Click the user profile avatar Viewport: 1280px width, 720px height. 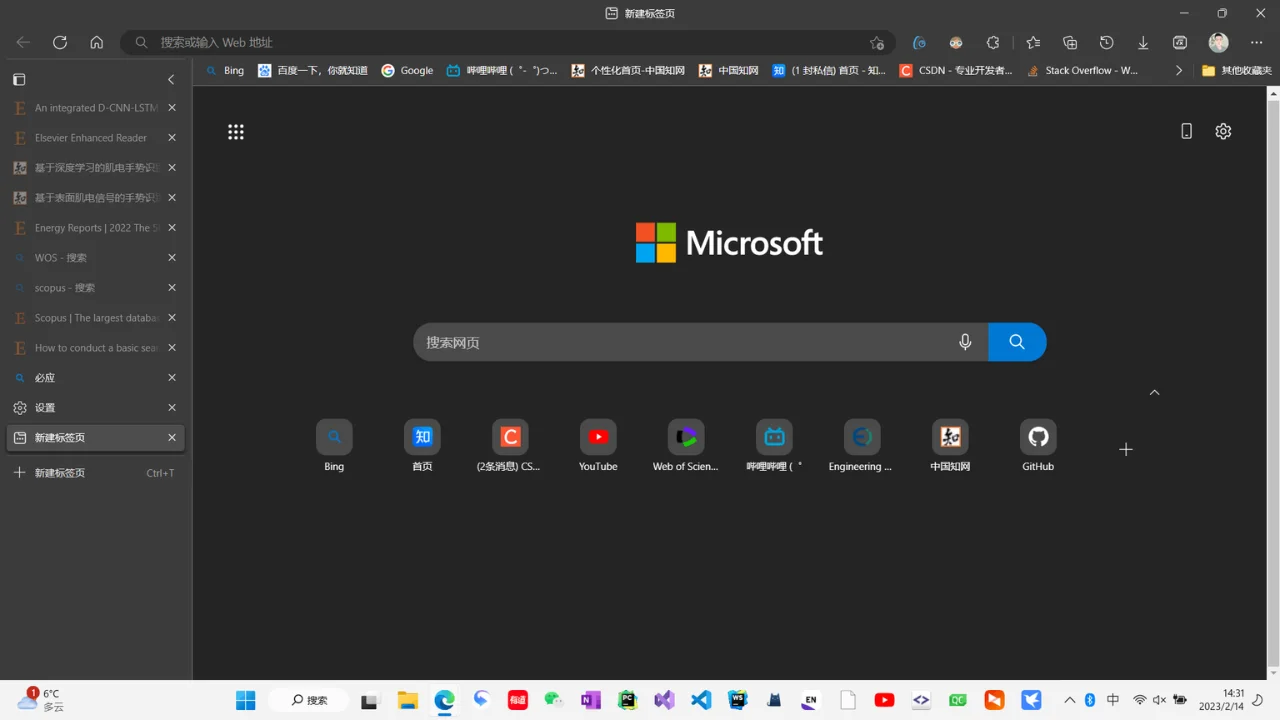(x=1218, y=43)
